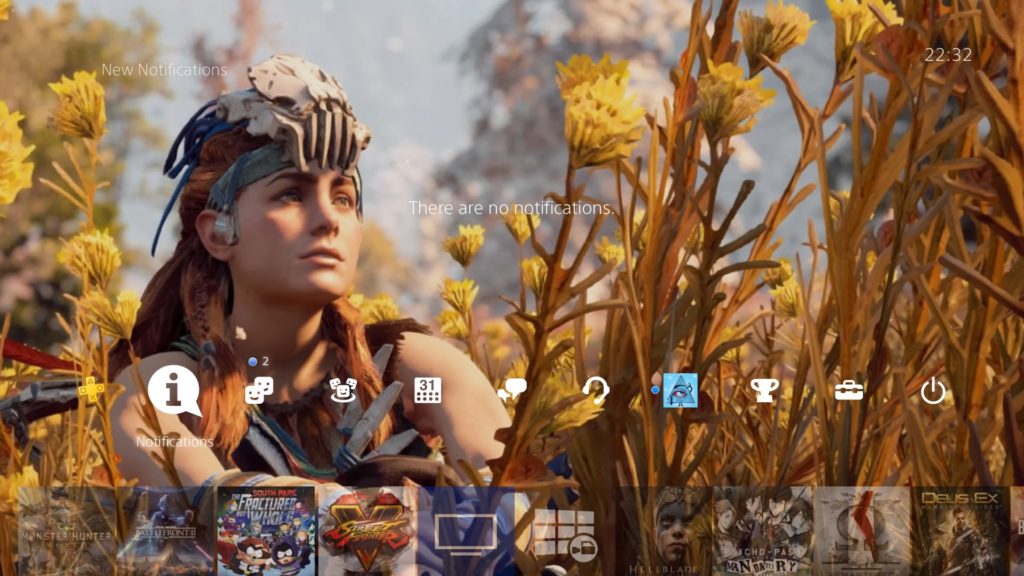Viewport: 1024px width, 576px height.
Task: Open the Events calendar icon
Action: point(428,391)
